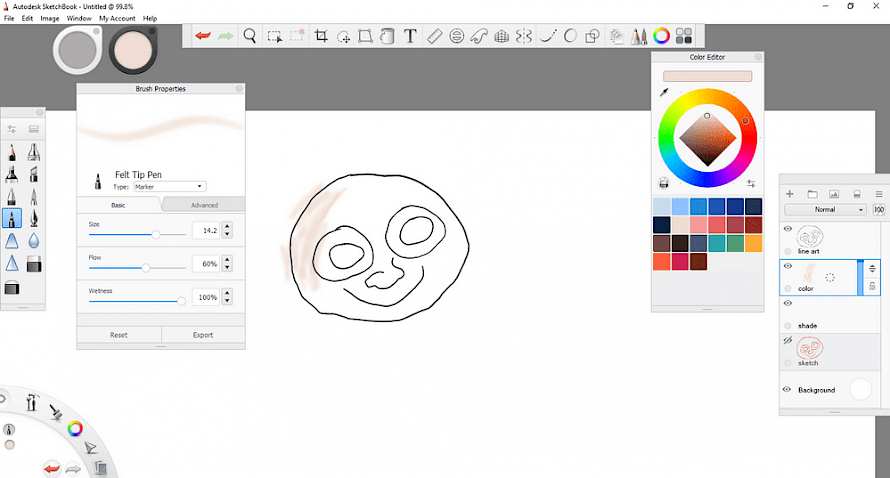This screenshot has height=478, width=890.
Task: Open the Ruler guide tool
Action: coord(434,36)
